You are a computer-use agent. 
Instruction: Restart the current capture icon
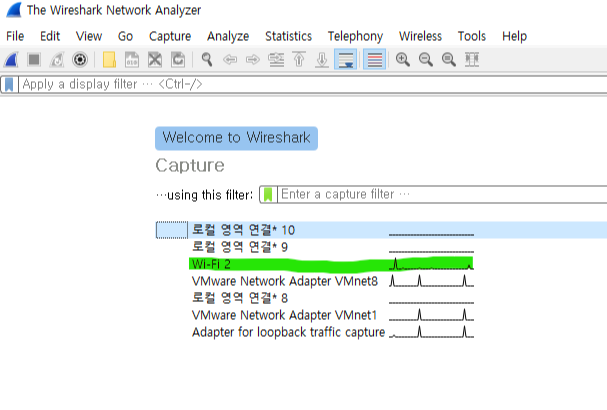coord(57,60)
